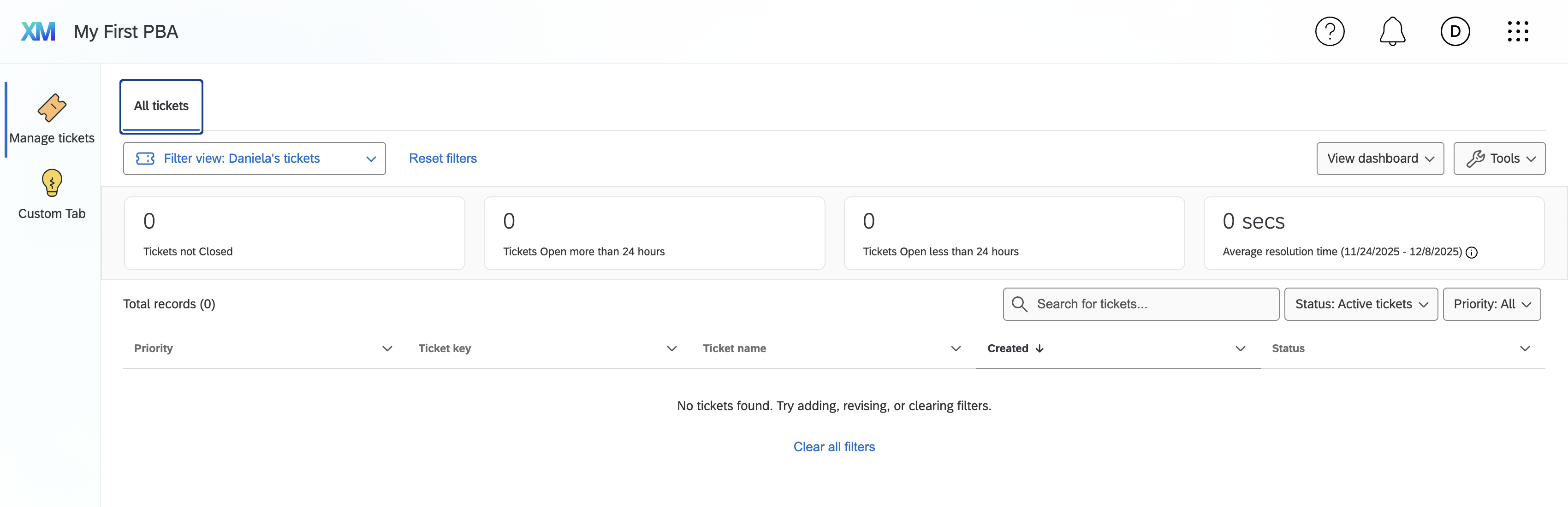This screenshot has height=507, width=1568.
Task: Expand the Status column chevron
Action: pyautogui.click(x=1524, y=348)
